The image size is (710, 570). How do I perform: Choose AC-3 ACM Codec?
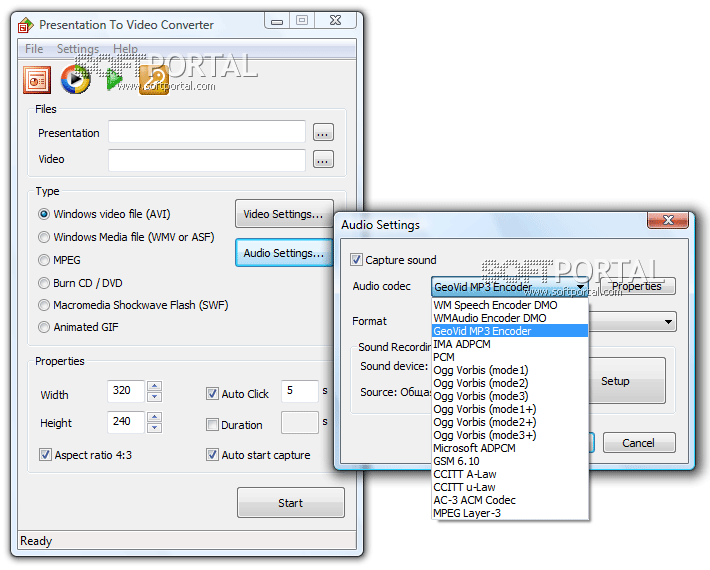510,500
